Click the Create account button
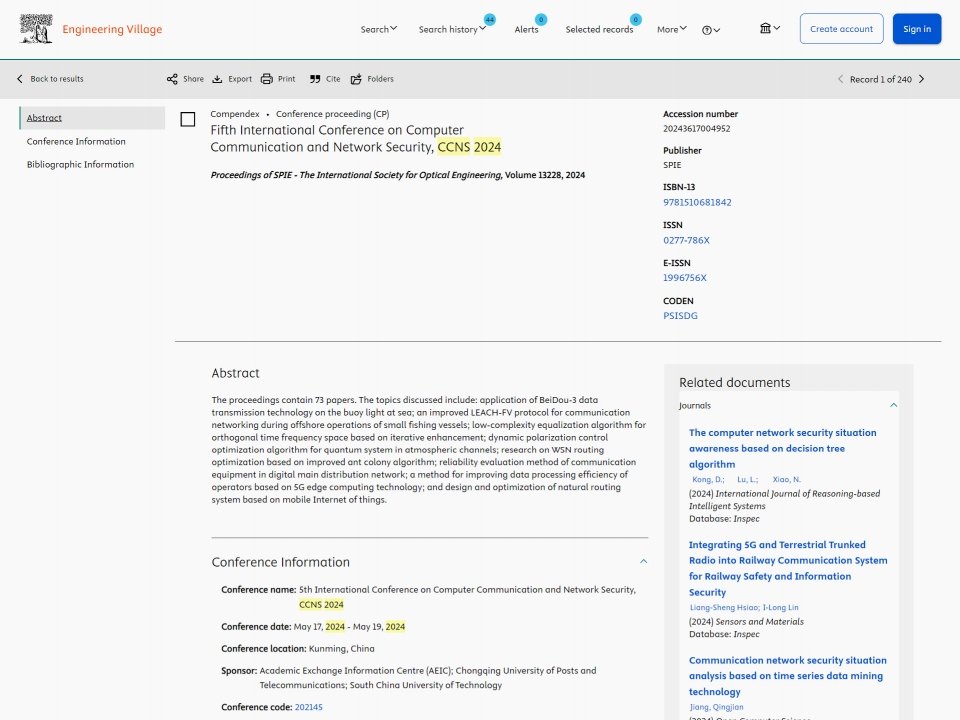The image size is (960, 720). coord(841,29)
